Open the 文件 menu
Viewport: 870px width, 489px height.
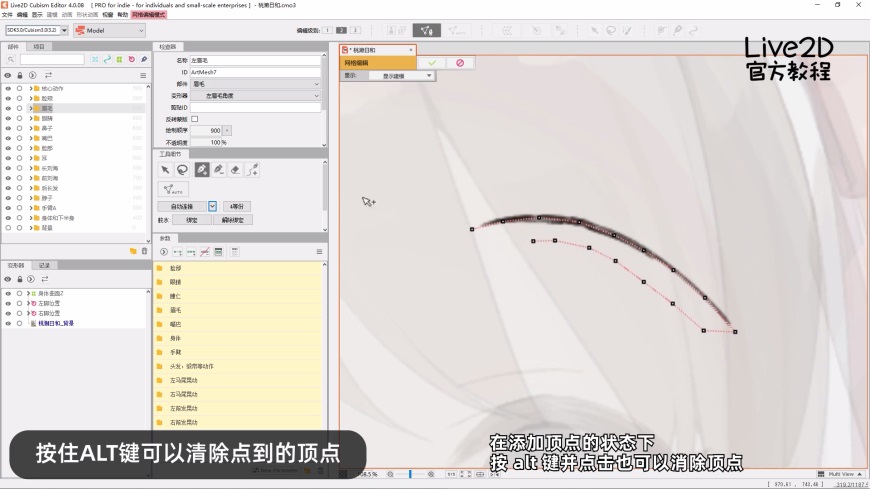(7, 15)
